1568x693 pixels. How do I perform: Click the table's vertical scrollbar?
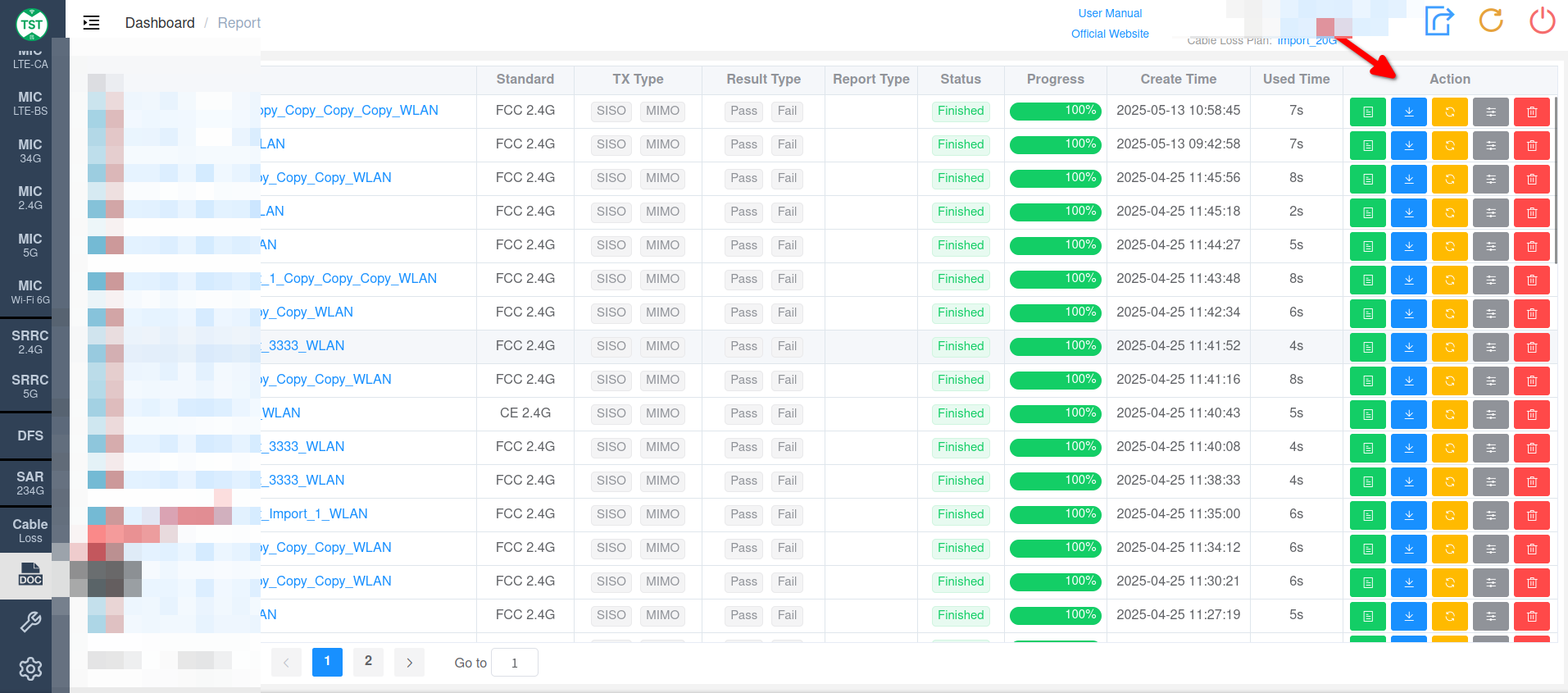1555,180
